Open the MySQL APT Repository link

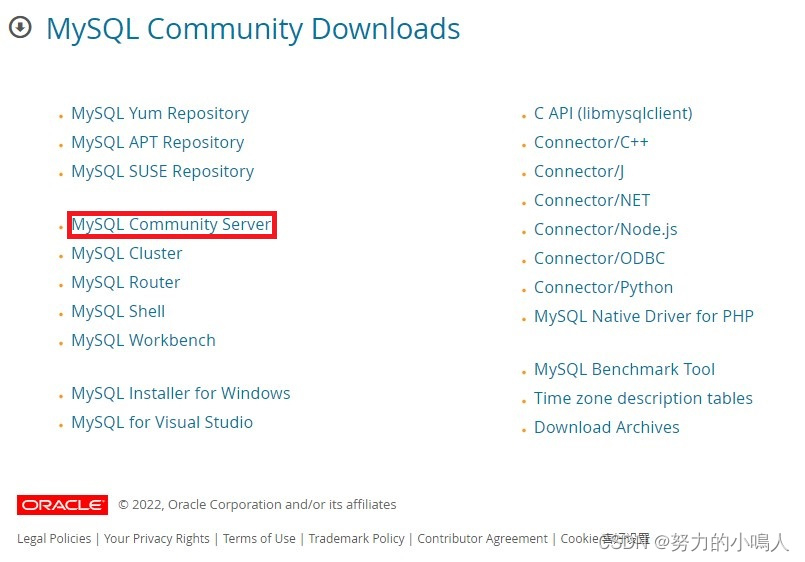pos(158,143)
